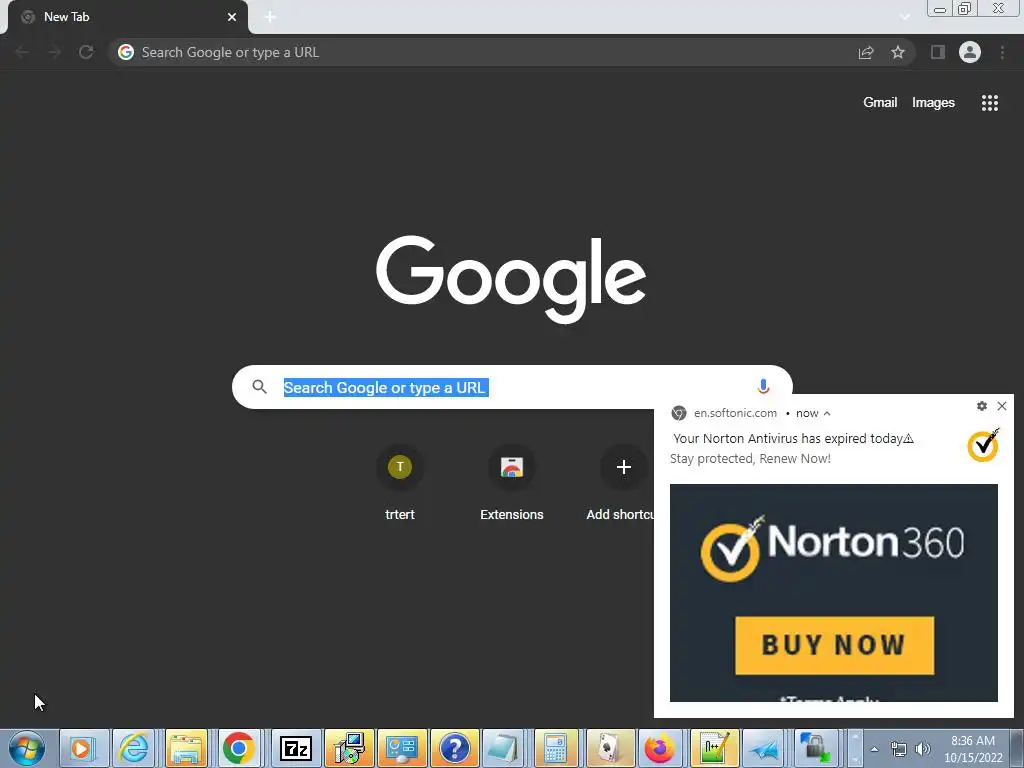Close the New Tab browser tab
Screen dimensions: 1024x768
coord(232,17)
